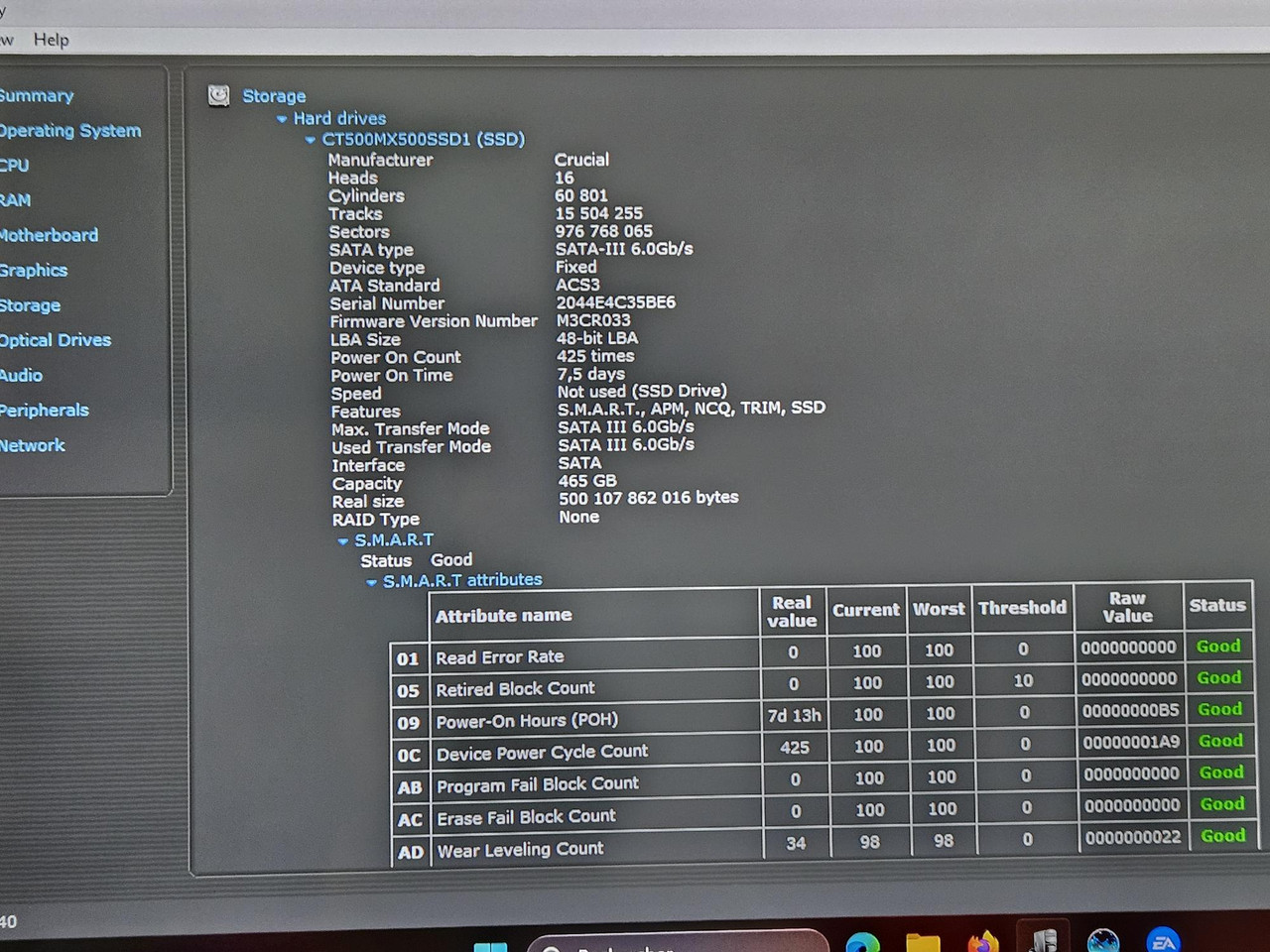Collapse the Hard drives tree arrow
This screenshot has height=952, width=1270.
pyautogui.click(x=282, y=119)
